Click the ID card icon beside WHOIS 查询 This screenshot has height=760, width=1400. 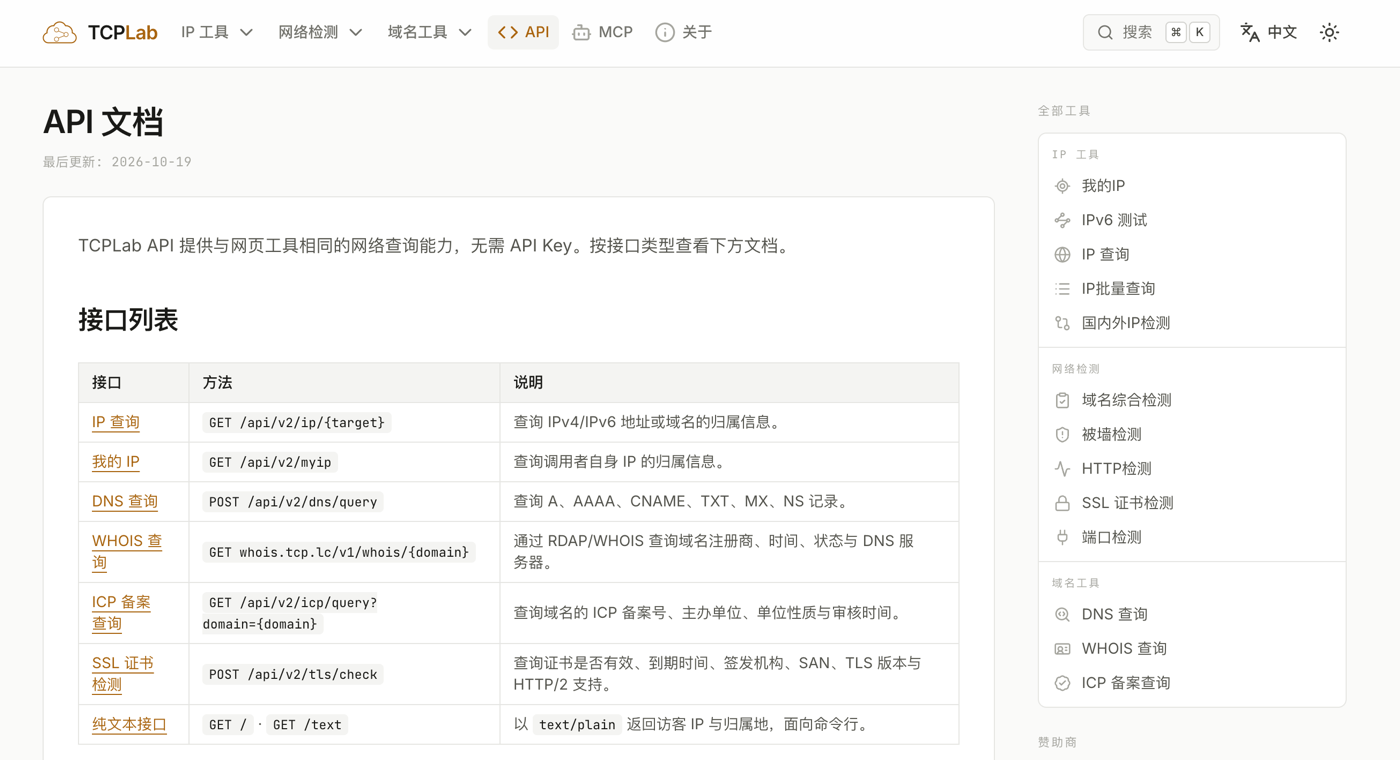pyautogui.click(x=1062, y=649)
